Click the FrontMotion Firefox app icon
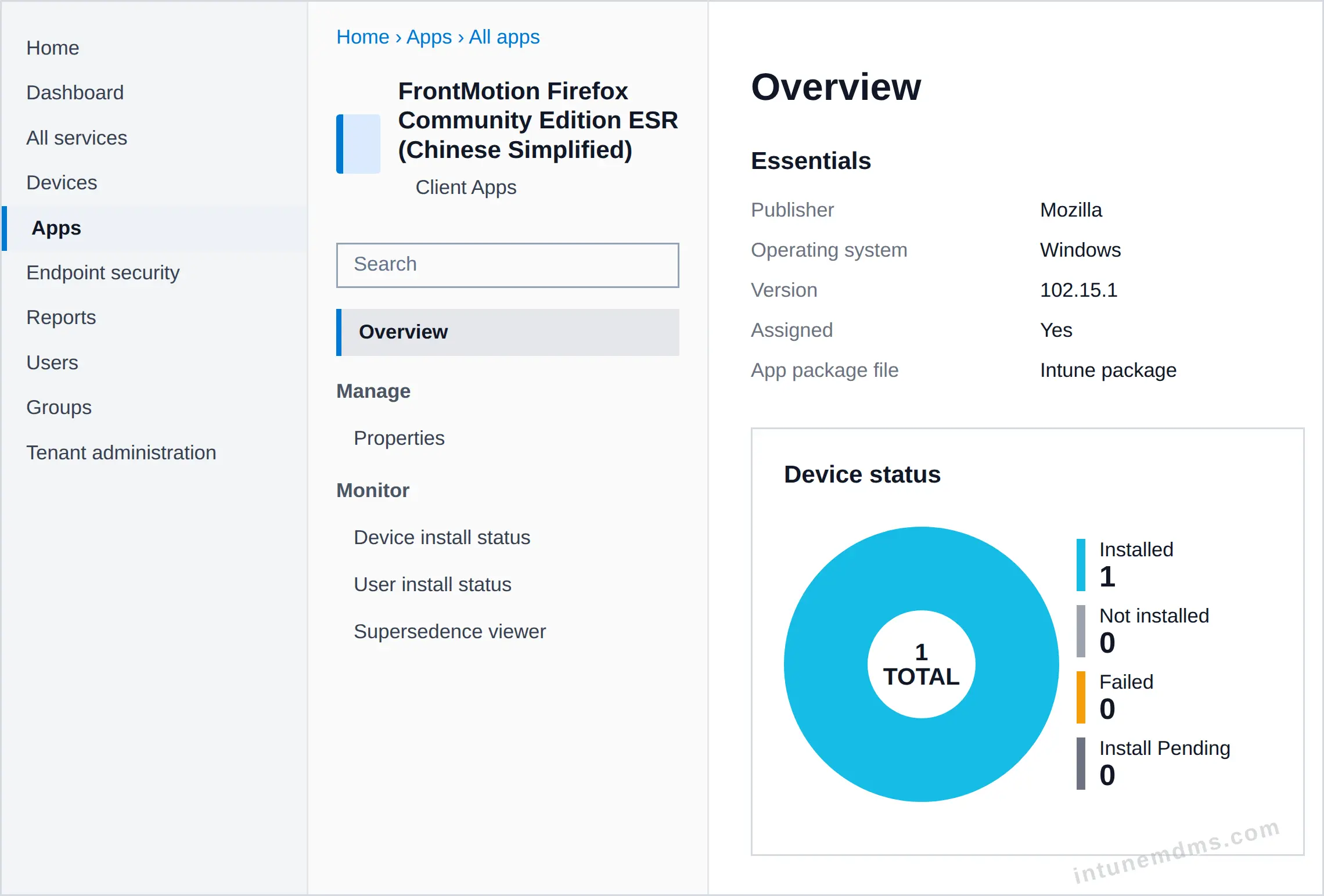Viewport: 1324px width, 896px height. click(358, 143)
